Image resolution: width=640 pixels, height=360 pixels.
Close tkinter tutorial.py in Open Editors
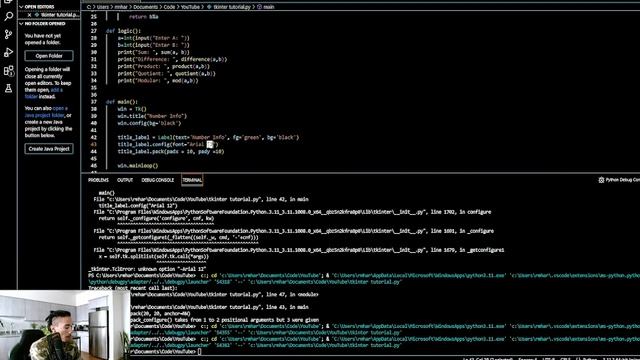point(29,15)
